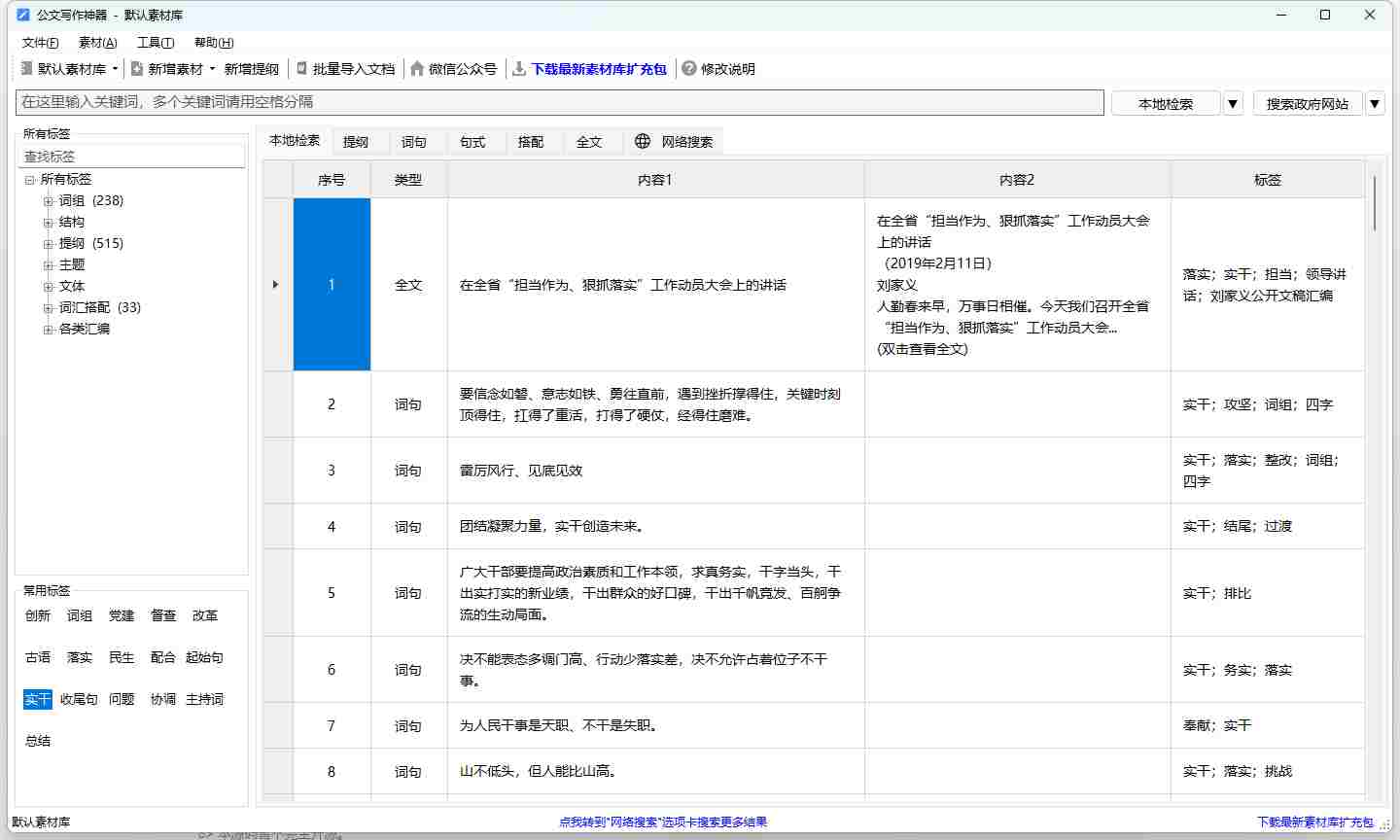Click the 默认素材库 library icon in toolbar
The height and width of the screenshot is (840, 1400).
pos(27,69)
